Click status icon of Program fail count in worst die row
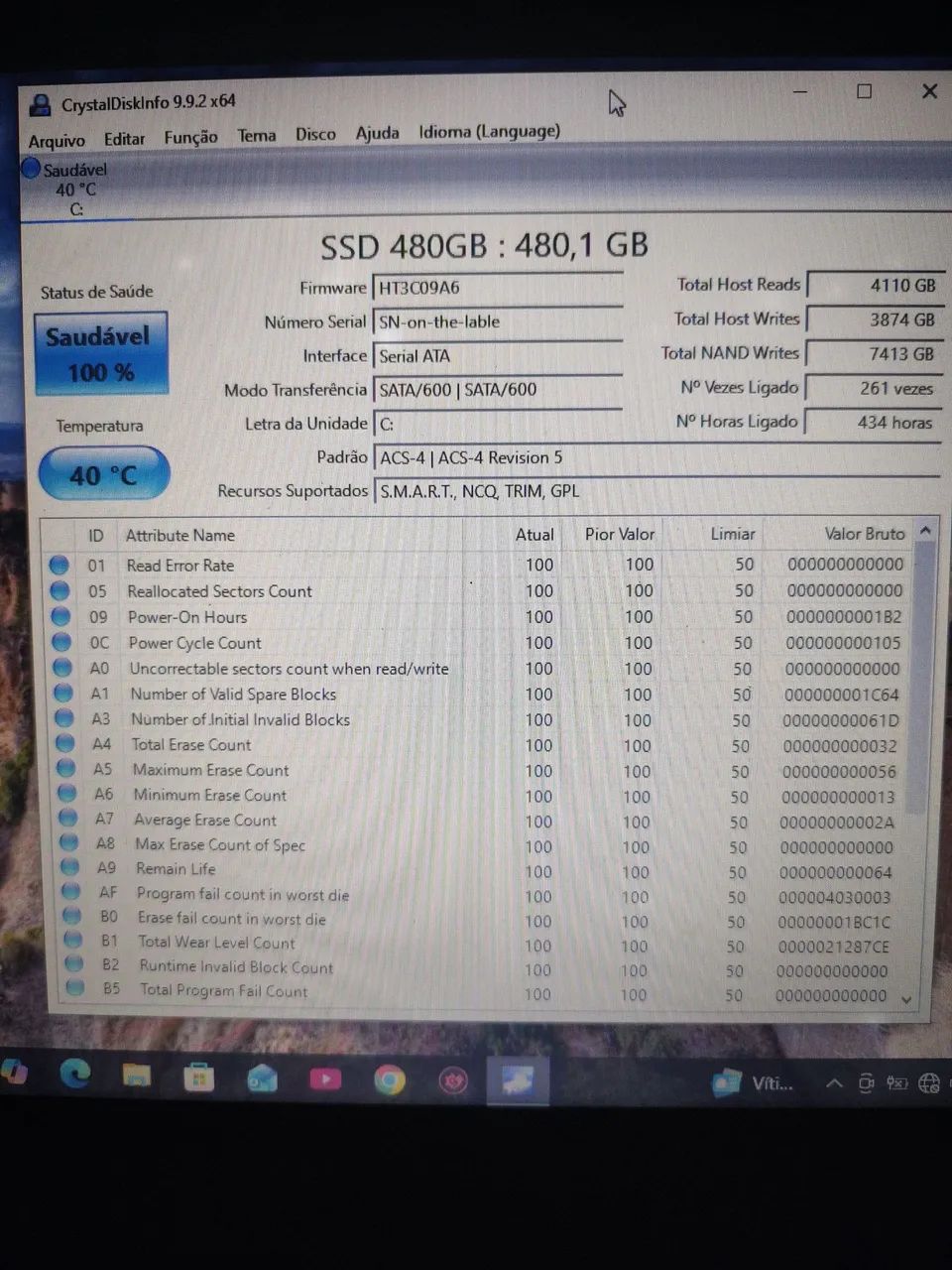This screenshot has height=1270, width=952. click(x=71, y=891)
